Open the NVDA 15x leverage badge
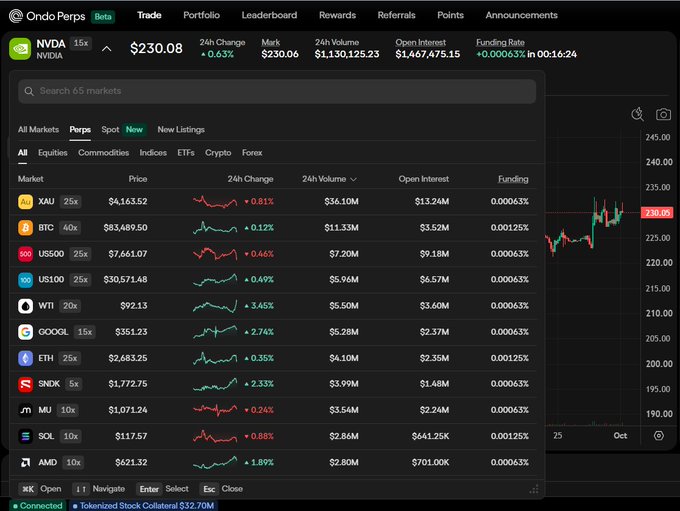 (x=81, y=43)
